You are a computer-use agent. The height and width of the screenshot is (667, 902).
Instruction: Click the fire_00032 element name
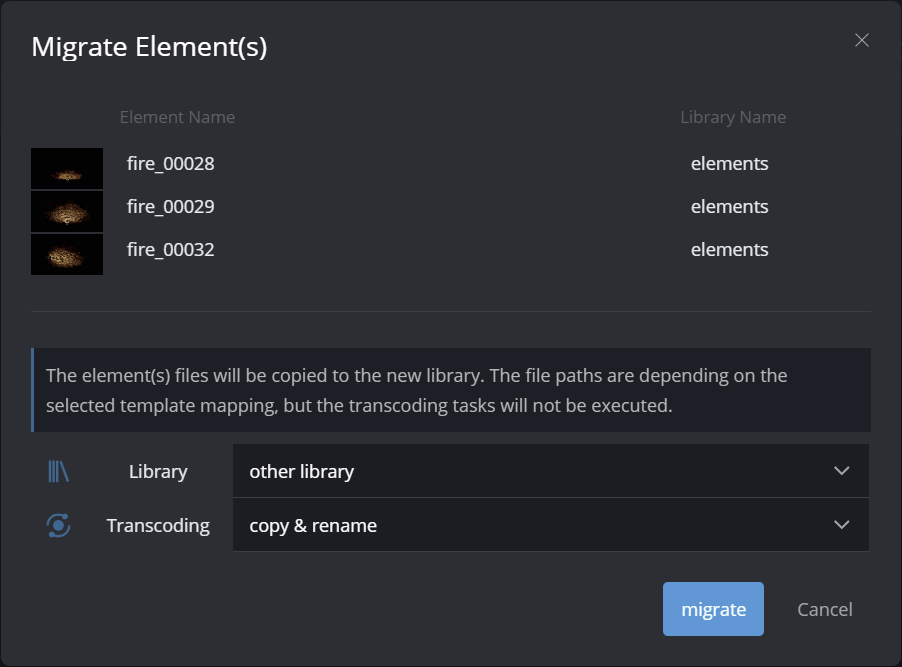(171, 250)
